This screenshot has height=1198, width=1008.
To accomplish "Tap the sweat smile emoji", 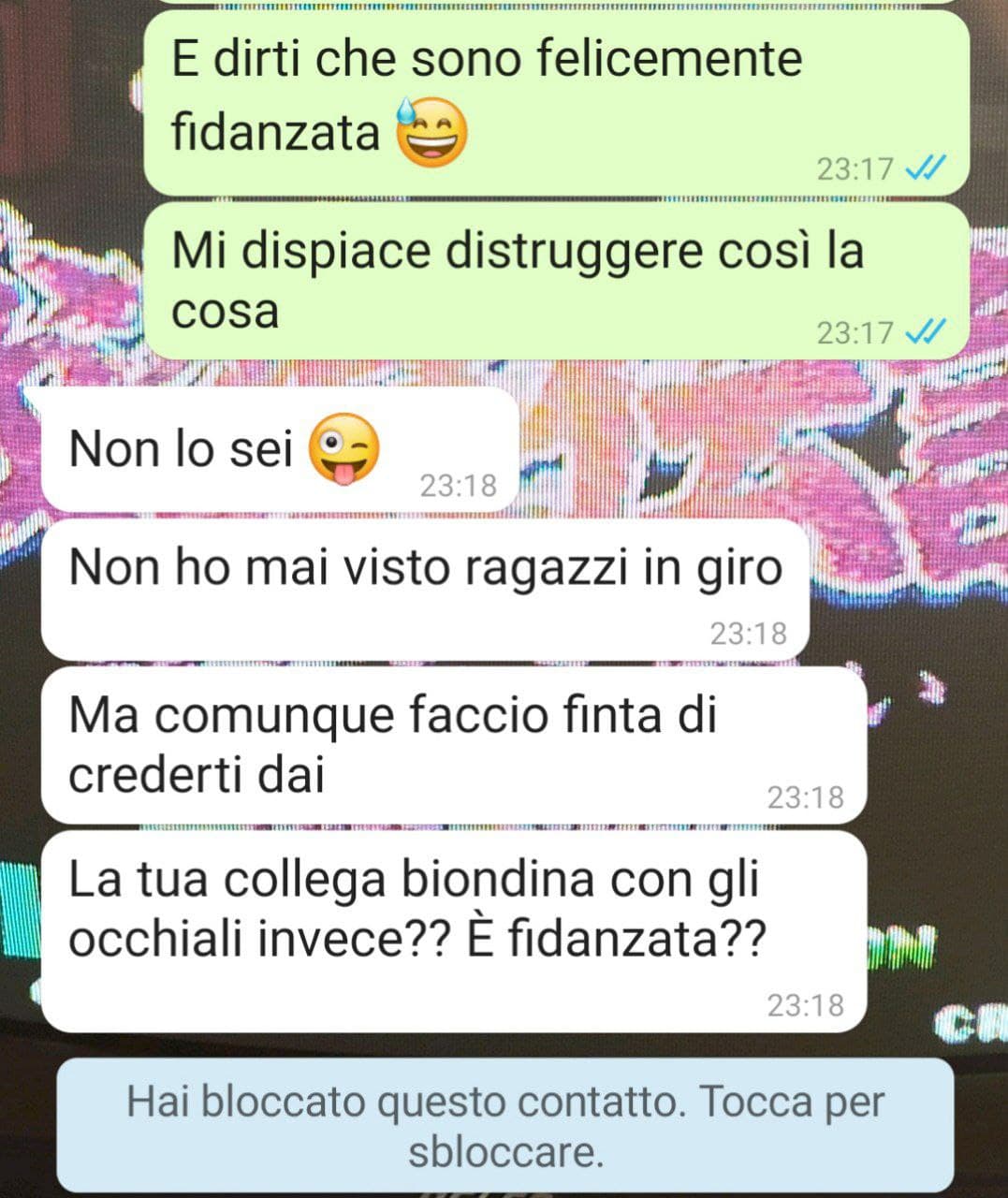I will point(431,132).
